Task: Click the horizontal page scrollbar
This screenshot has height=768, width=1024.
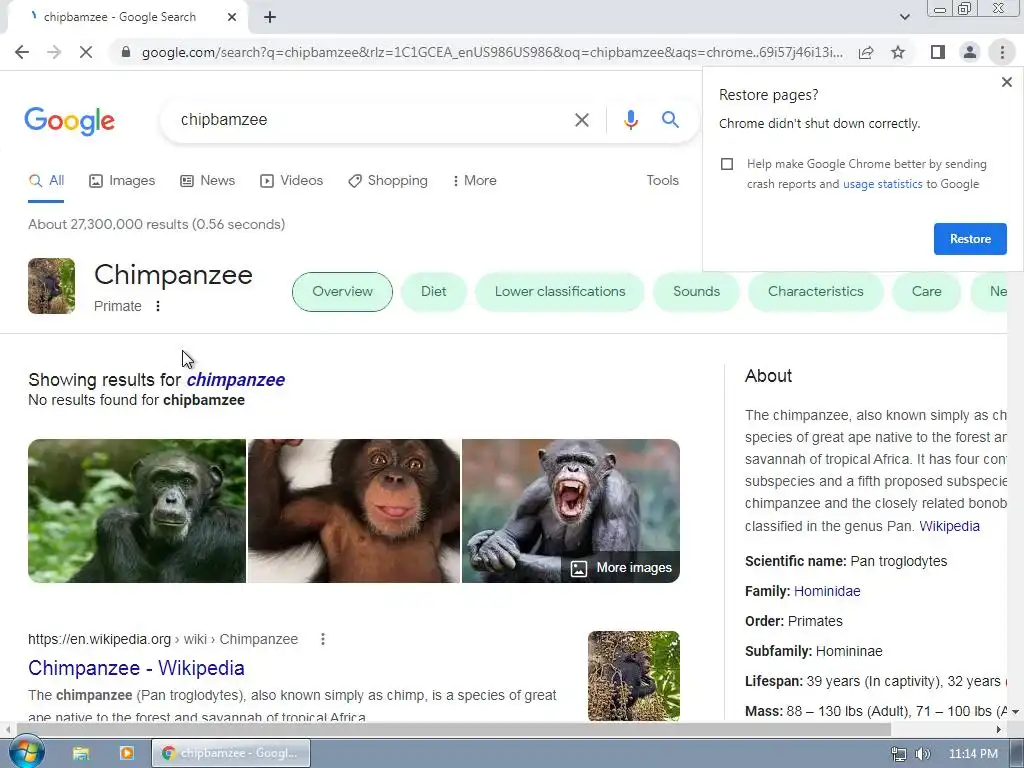Action: pos(454,729)
